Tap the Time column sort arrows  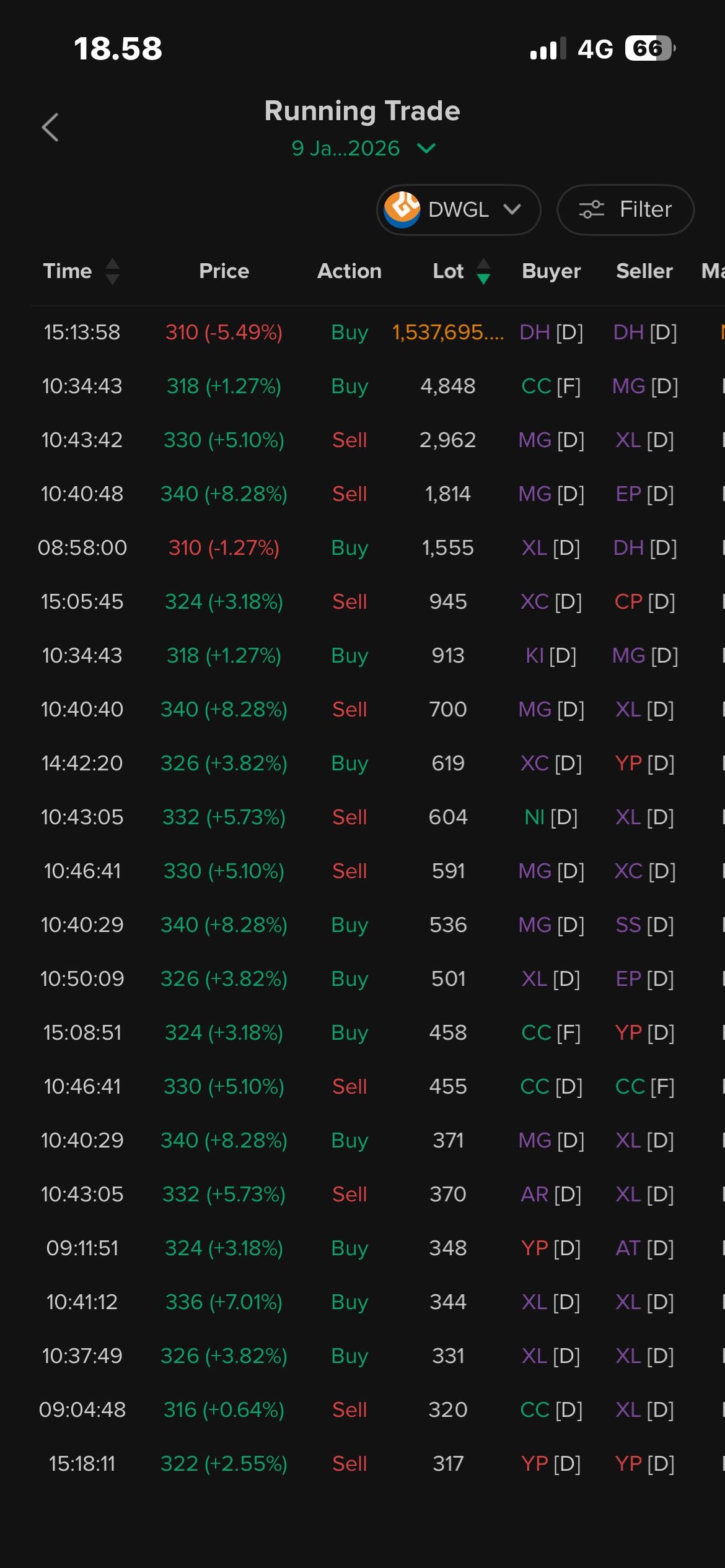[x=112, y=271]
